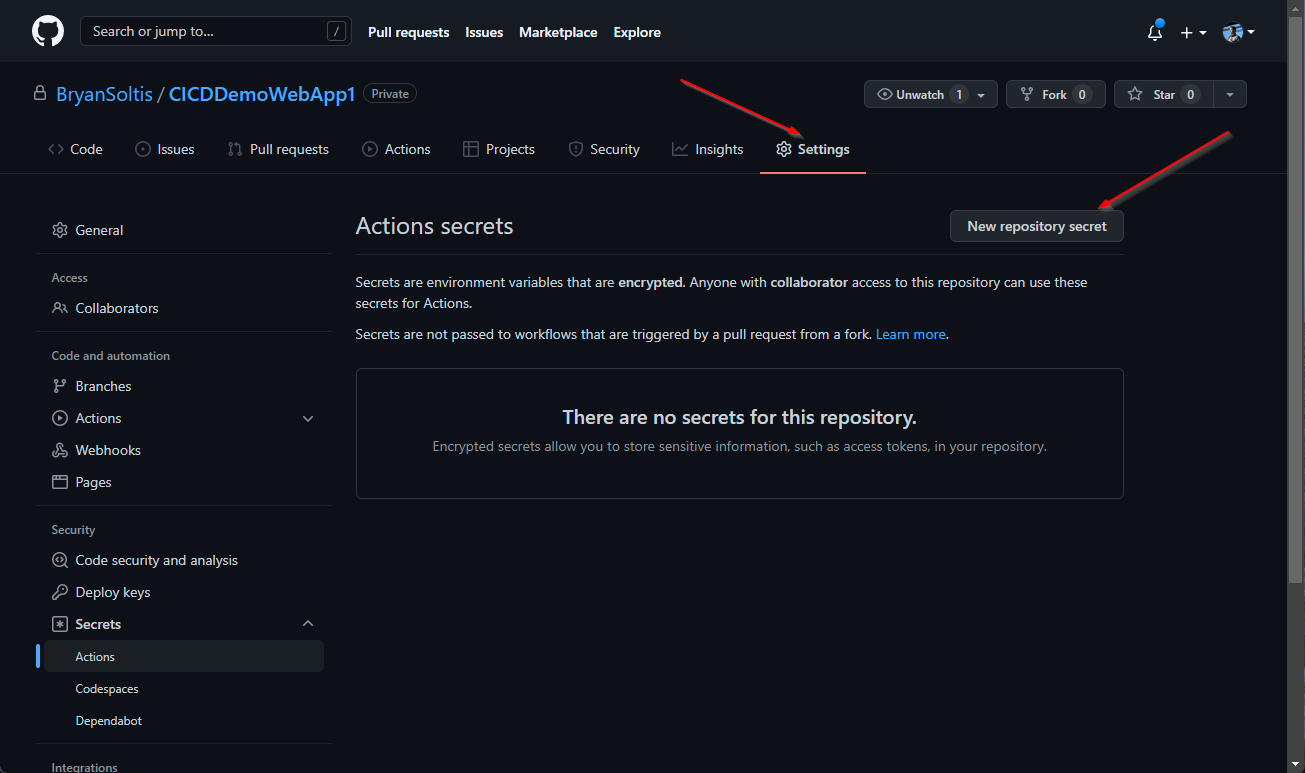This screenshot has height=773, width=1305.
Task: Click the General gear icon in sidebar
Action: (x=60, y=230)
